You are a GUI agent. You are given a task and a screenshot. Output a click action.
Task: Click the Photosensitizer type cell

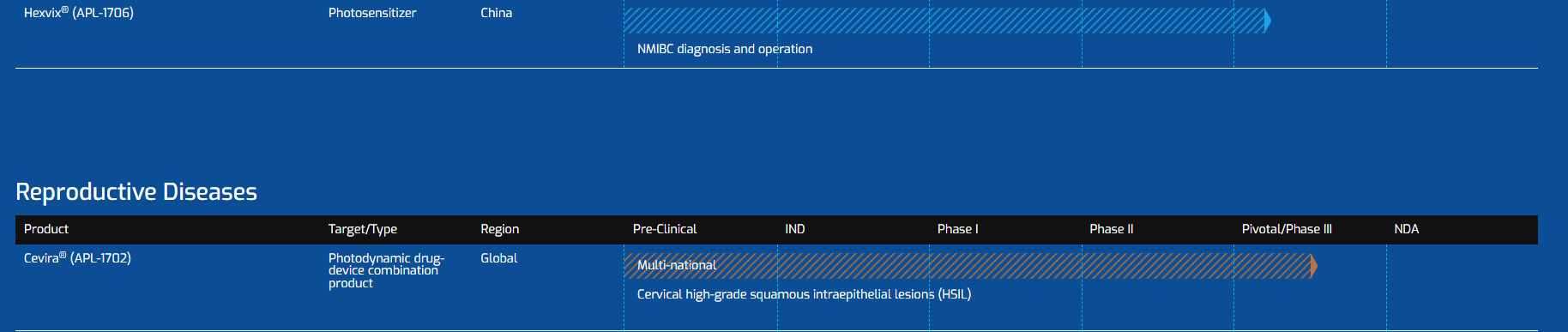point(372,13)
